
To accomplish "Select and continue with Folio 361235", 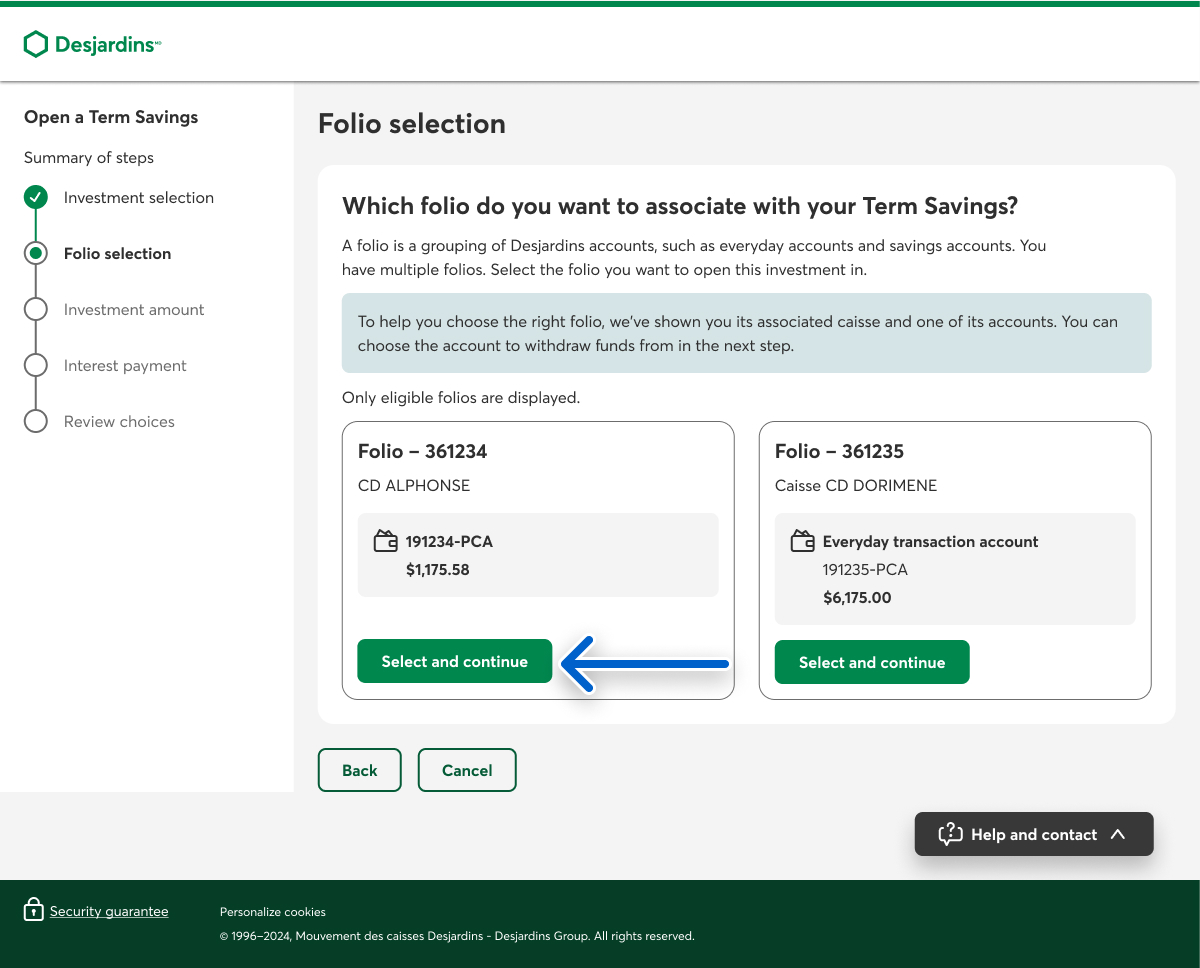I will click(x=872, y=663).
